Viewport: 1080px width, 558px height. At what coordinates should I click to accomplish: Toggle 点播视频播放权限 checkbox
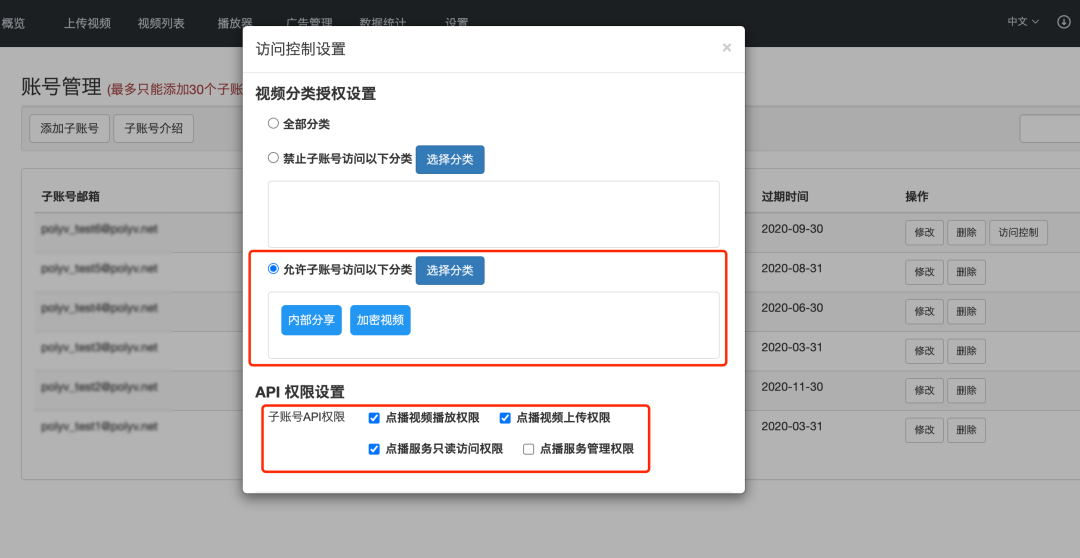(x=374, y=418)
